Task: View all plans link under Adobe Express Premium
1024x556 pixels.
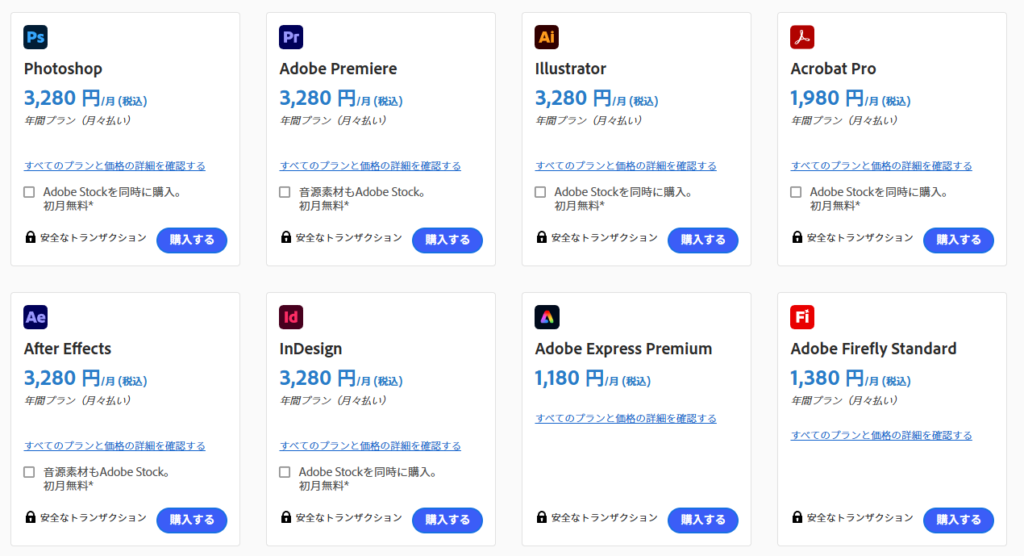Action: [626, 419]
